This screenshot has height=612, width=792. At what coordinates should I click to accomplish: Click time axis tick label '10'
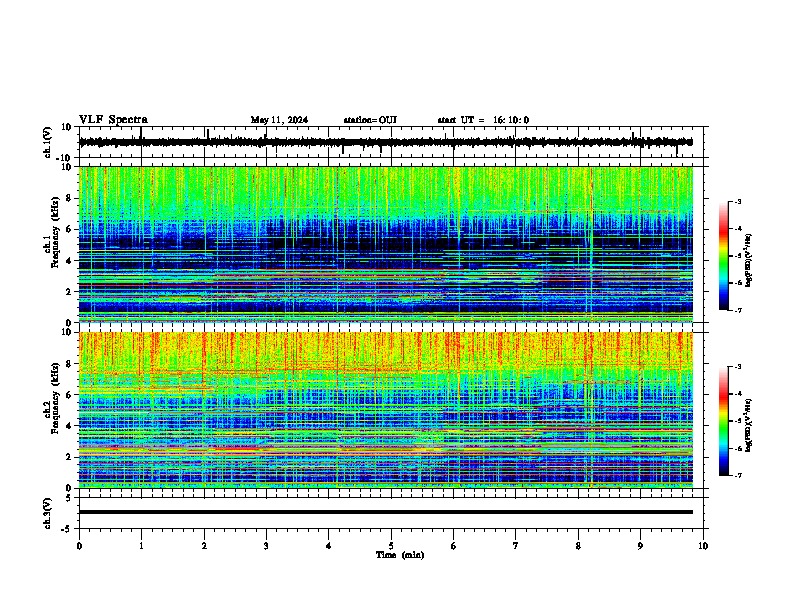pyautogui.click(x=703, y=546)
